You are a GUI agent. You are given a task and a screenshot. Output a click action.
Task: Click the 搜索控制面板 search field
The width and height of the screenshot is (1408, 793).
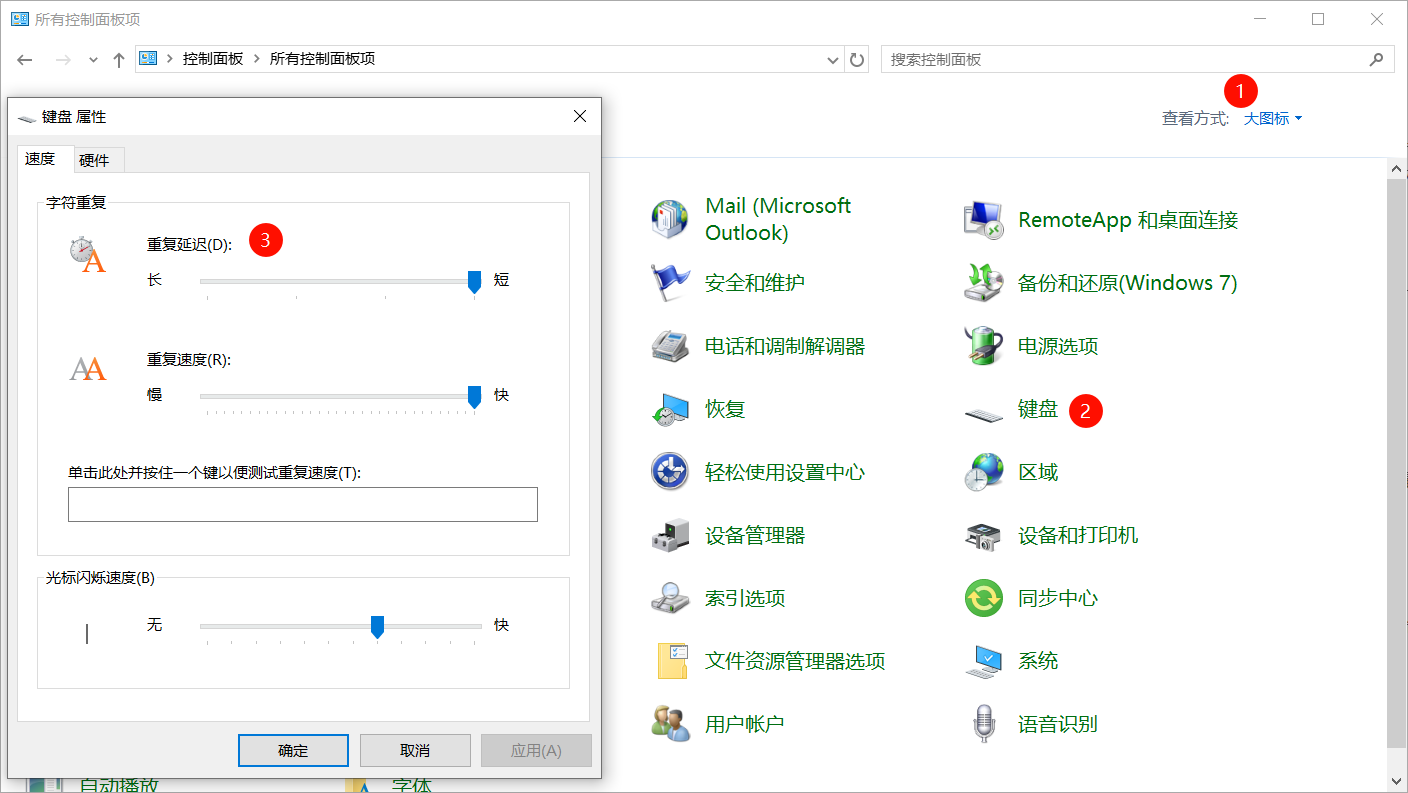click(x=1125, y=60)
